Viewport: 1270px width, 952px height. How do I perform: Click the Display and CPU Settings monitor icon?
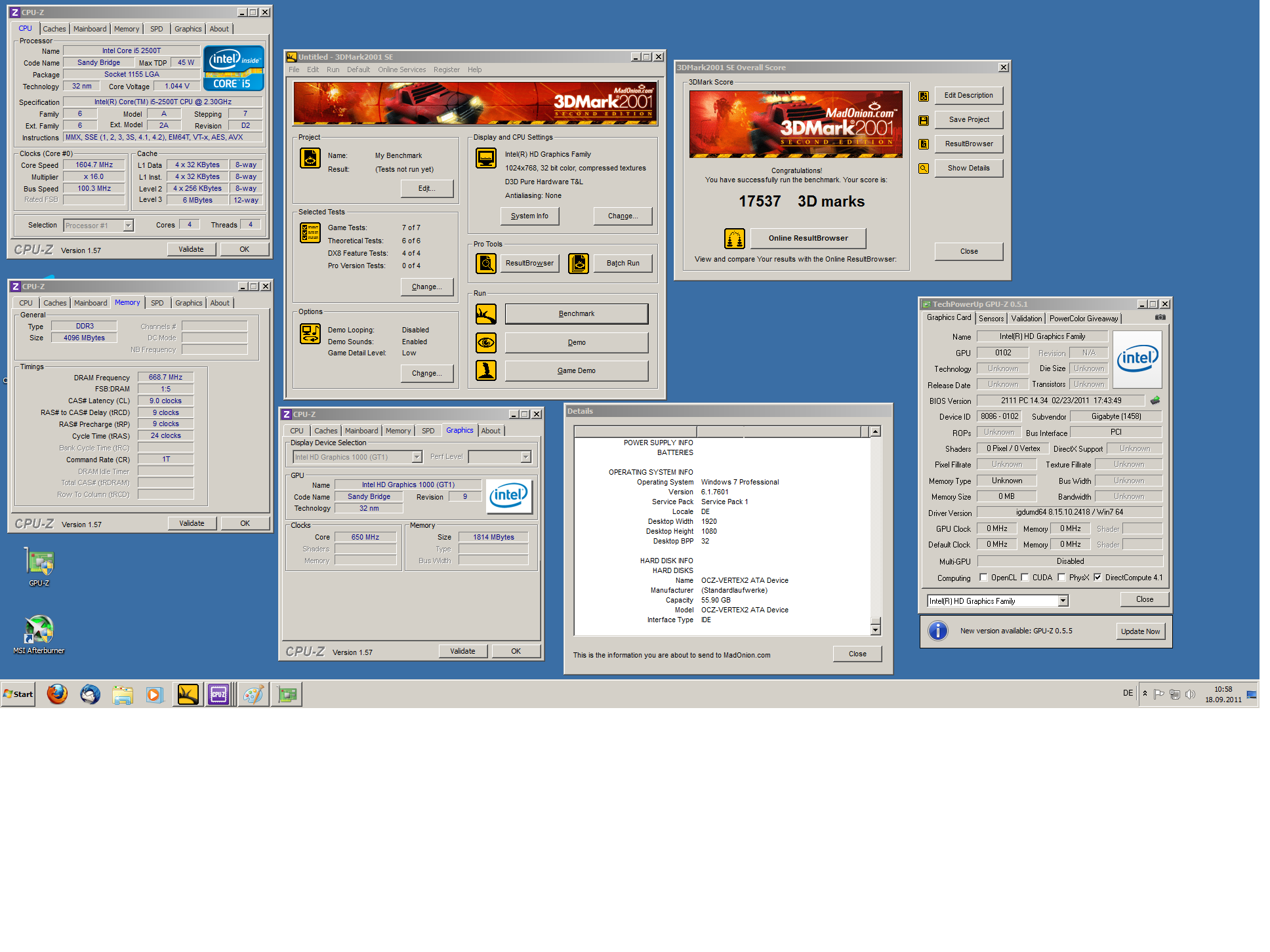coord(486,158)
